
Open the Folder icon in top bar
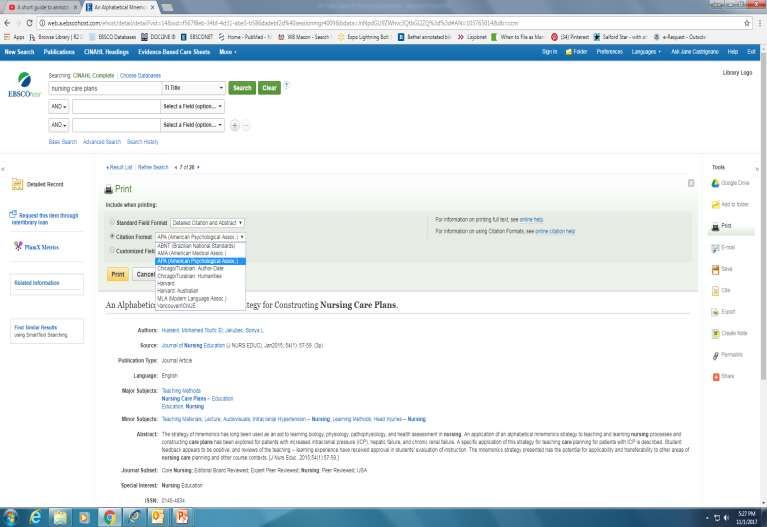point(569,52)
